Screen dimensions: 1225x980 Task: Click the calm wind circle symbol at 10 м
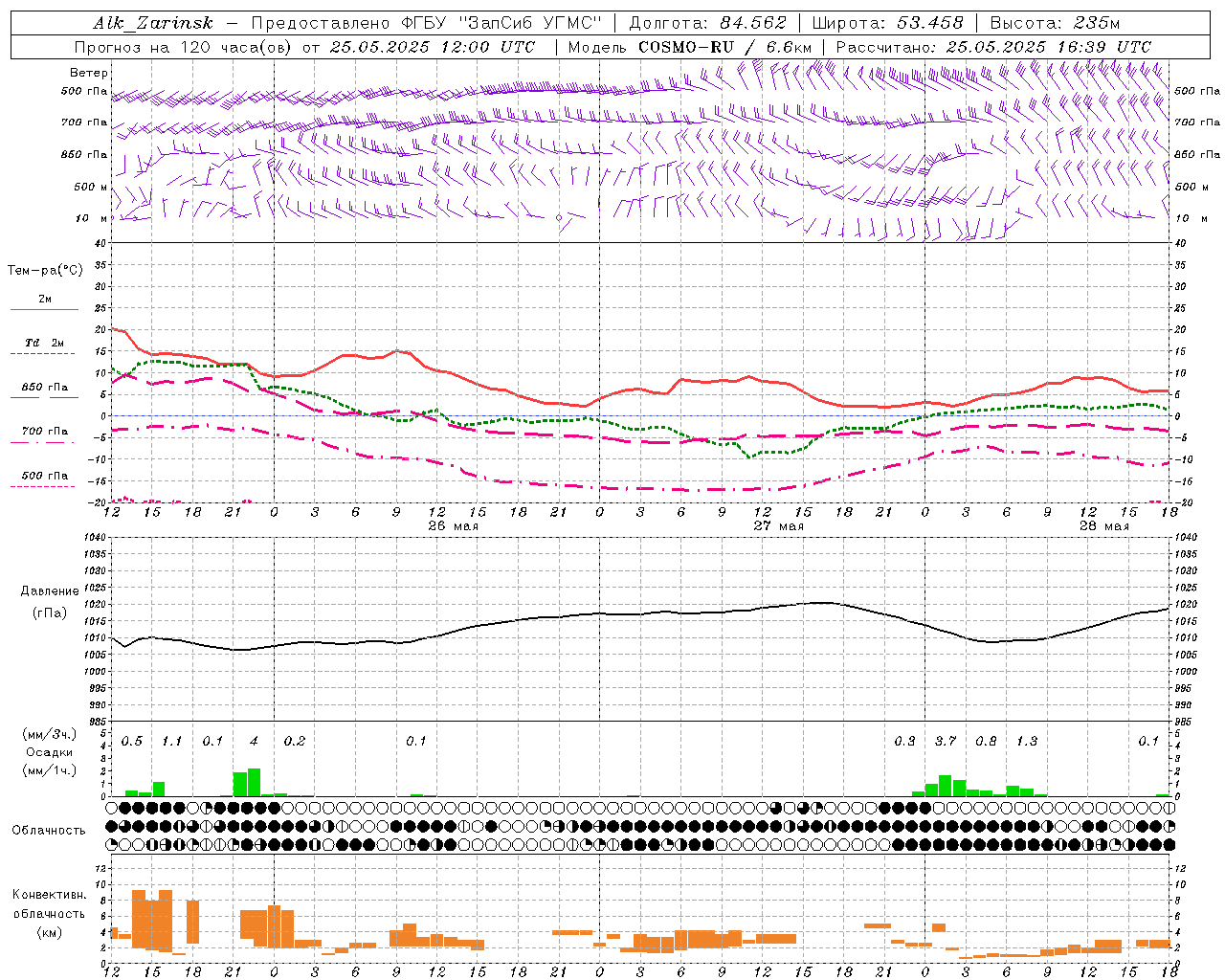point(559,218)
